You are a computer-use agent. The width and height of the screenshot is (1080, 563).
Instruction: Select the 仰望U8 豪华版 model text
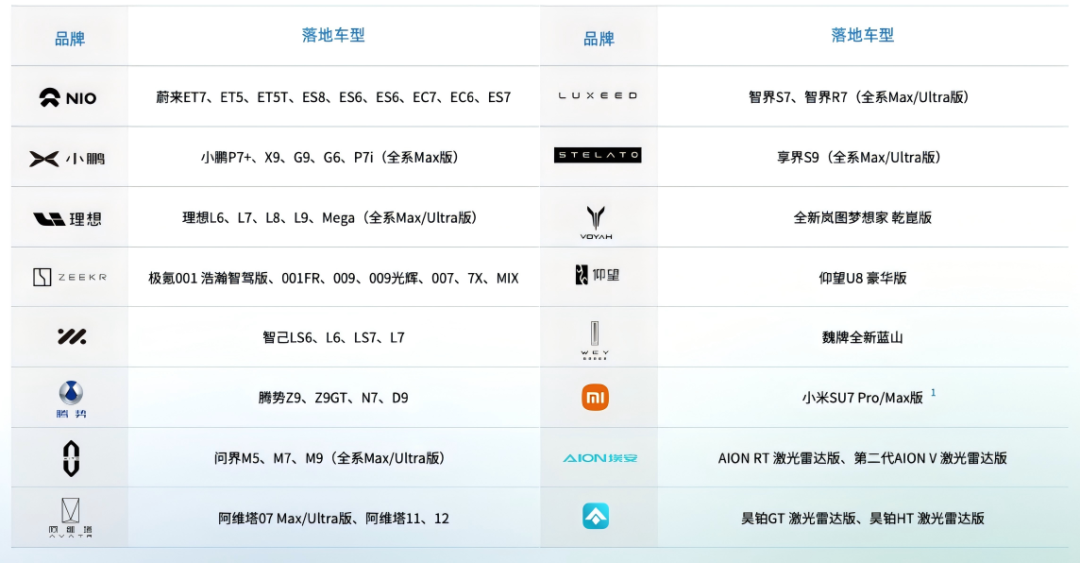click(x=862, y=278)
